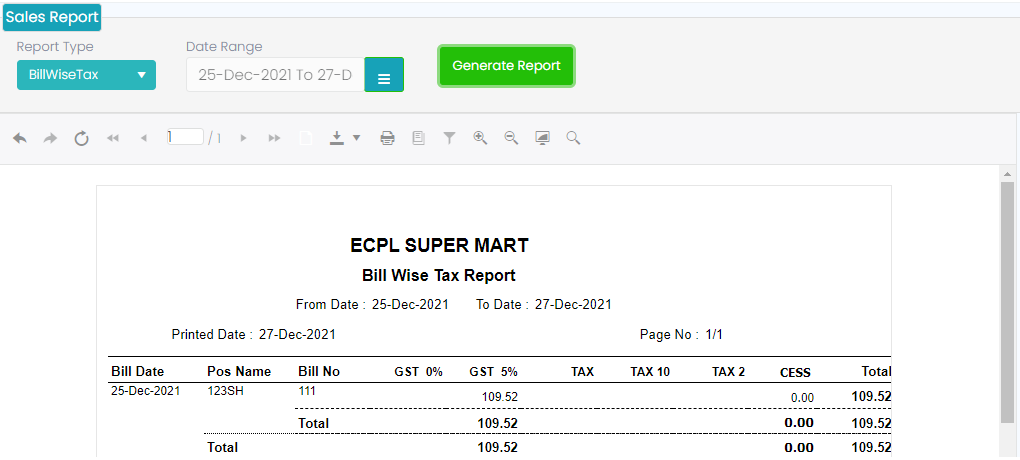Go to first page of report
Viewport: 1020px width, 460px height.
click(113, 138)
